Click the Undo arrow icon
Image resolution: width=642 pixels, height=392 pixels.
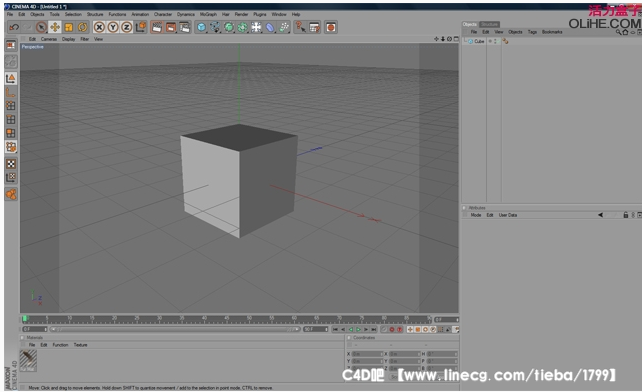click(14, 27)
